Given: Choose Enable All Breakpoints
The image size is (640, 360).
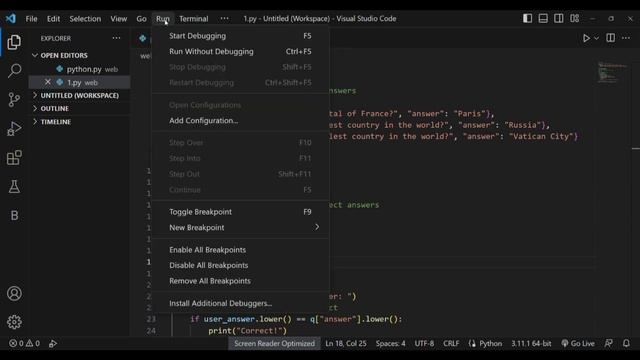Looking at the screenshot, I should (240, 249).
